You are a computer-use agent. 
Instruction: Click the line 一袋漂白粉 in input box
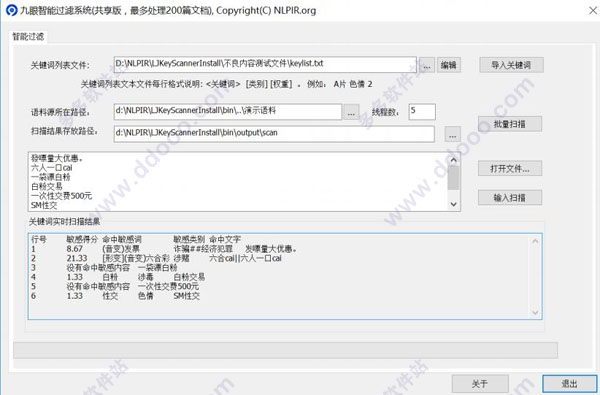click(x=51, y=177)
